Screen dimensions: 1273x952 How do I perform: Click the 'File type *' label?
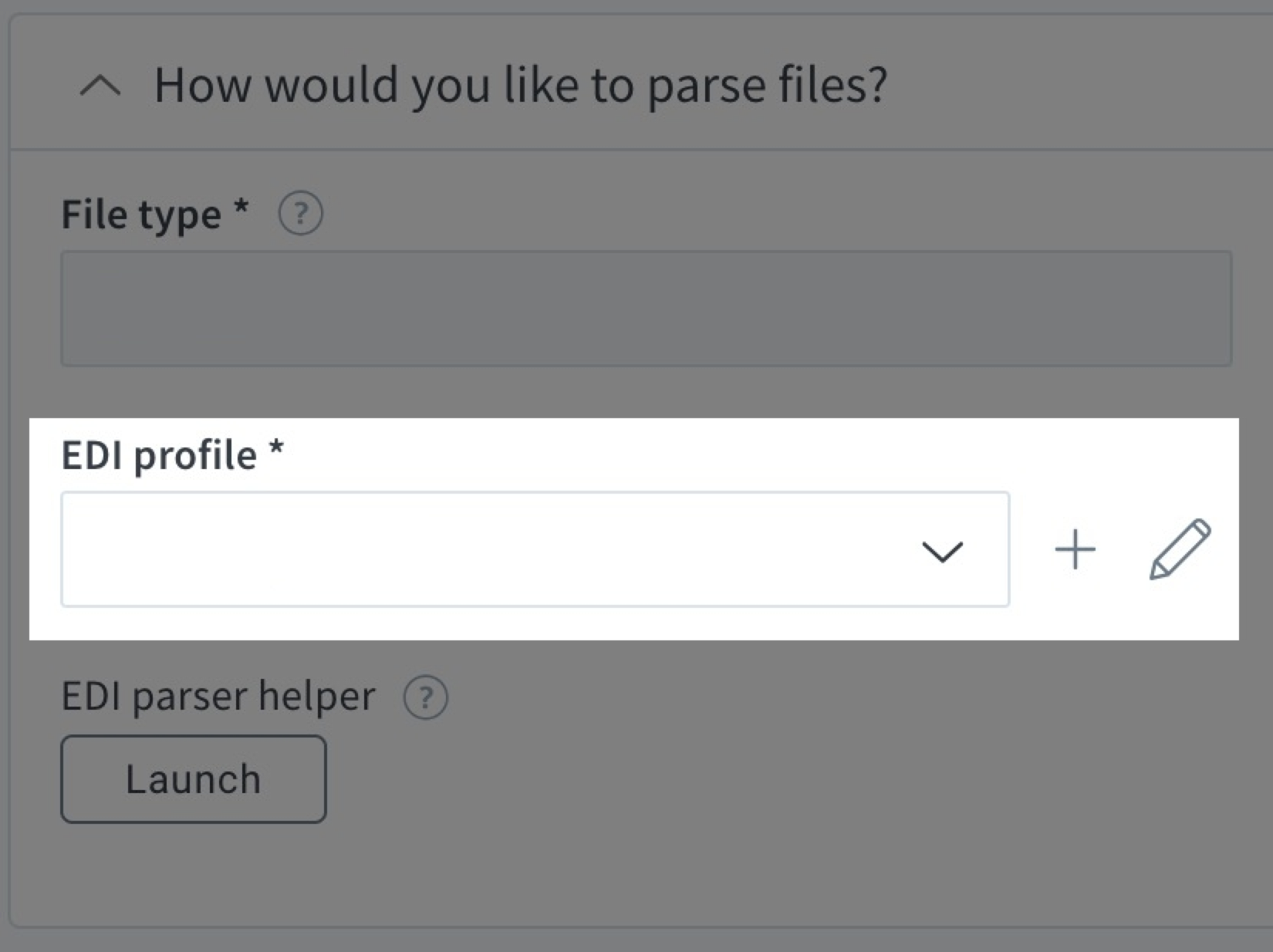[155, 214]
